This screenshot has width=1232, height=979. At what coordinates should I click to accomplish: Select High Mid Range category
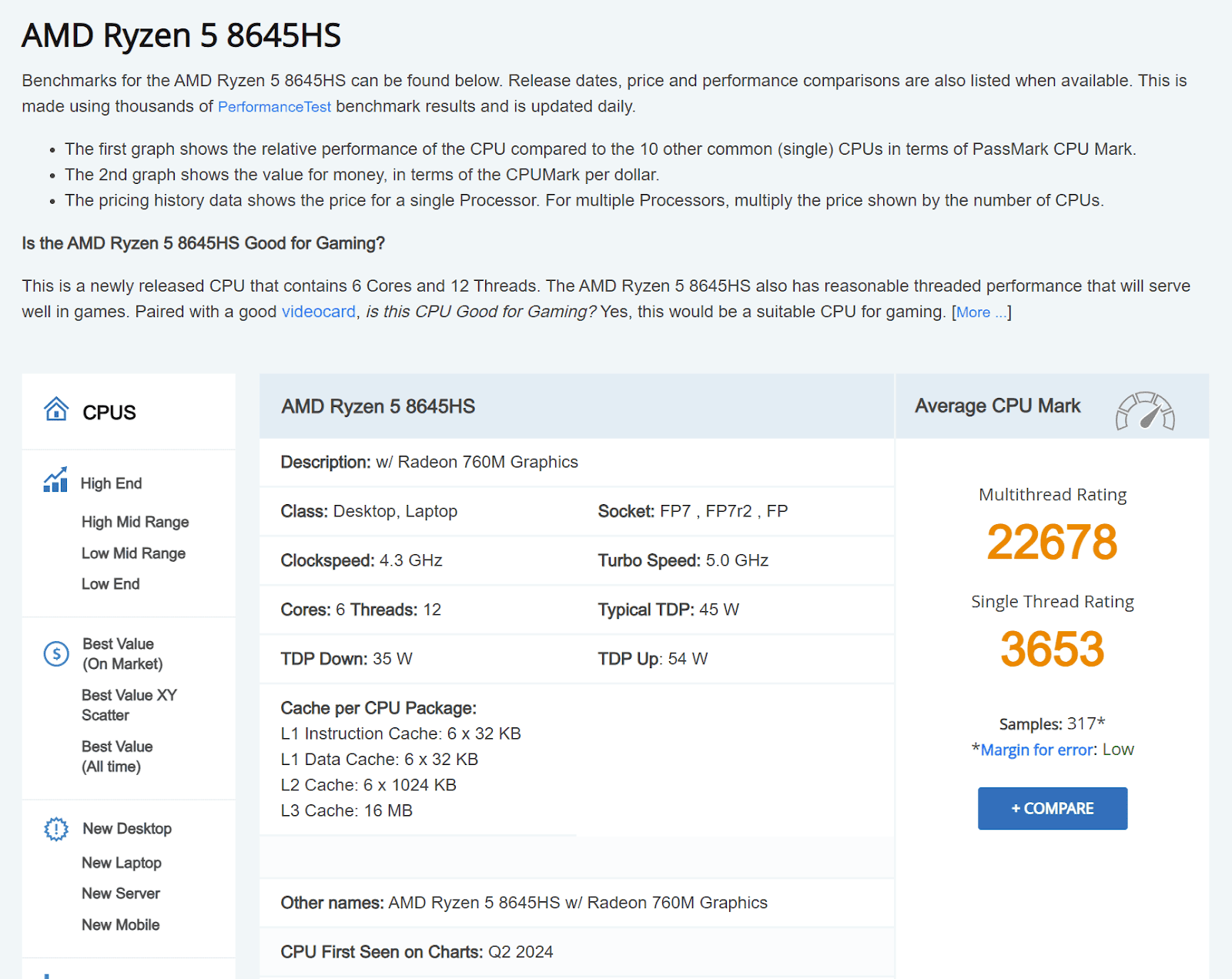pos(136,522)
